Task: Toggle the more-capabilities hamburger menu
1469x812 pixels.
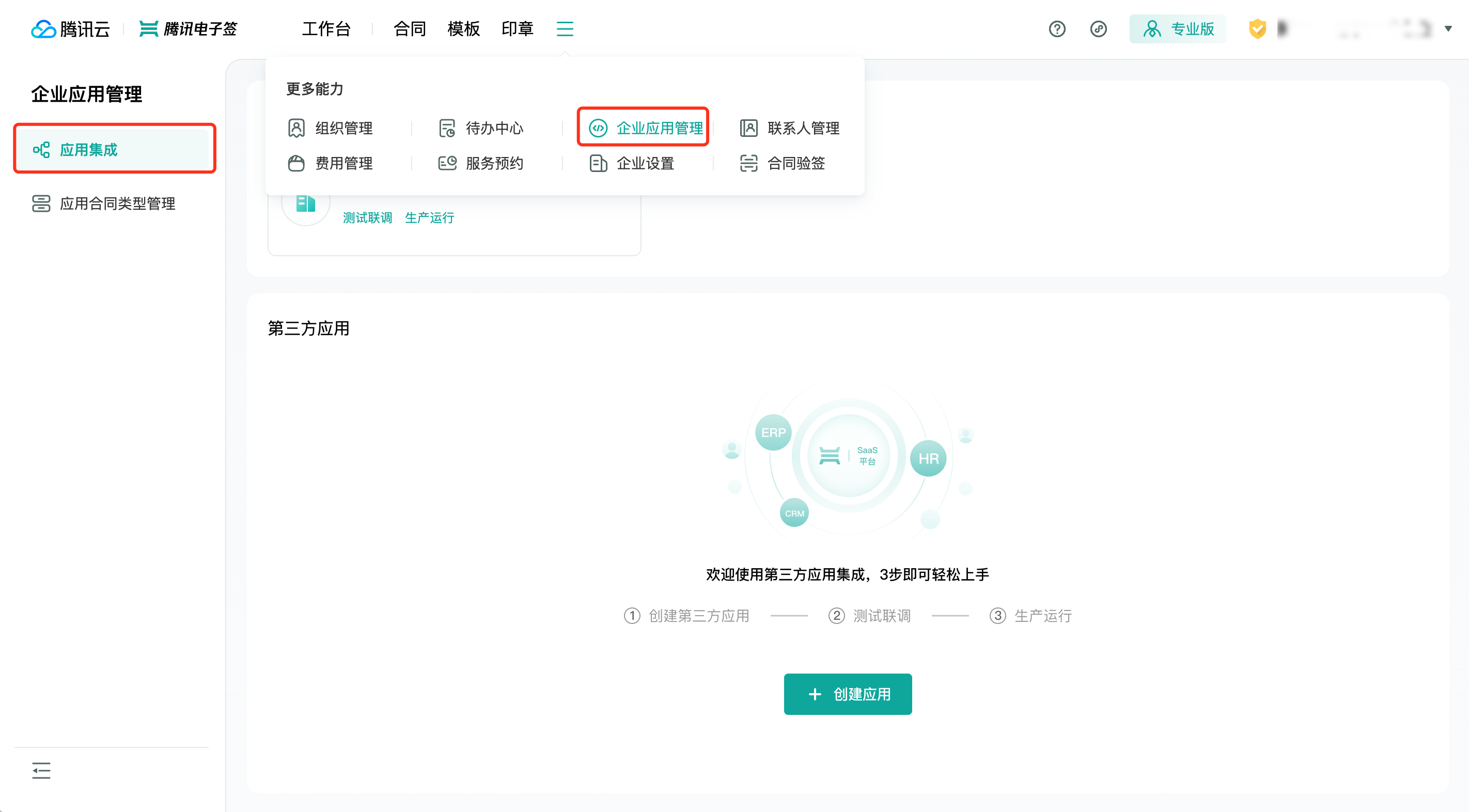Action: point(565,28)
